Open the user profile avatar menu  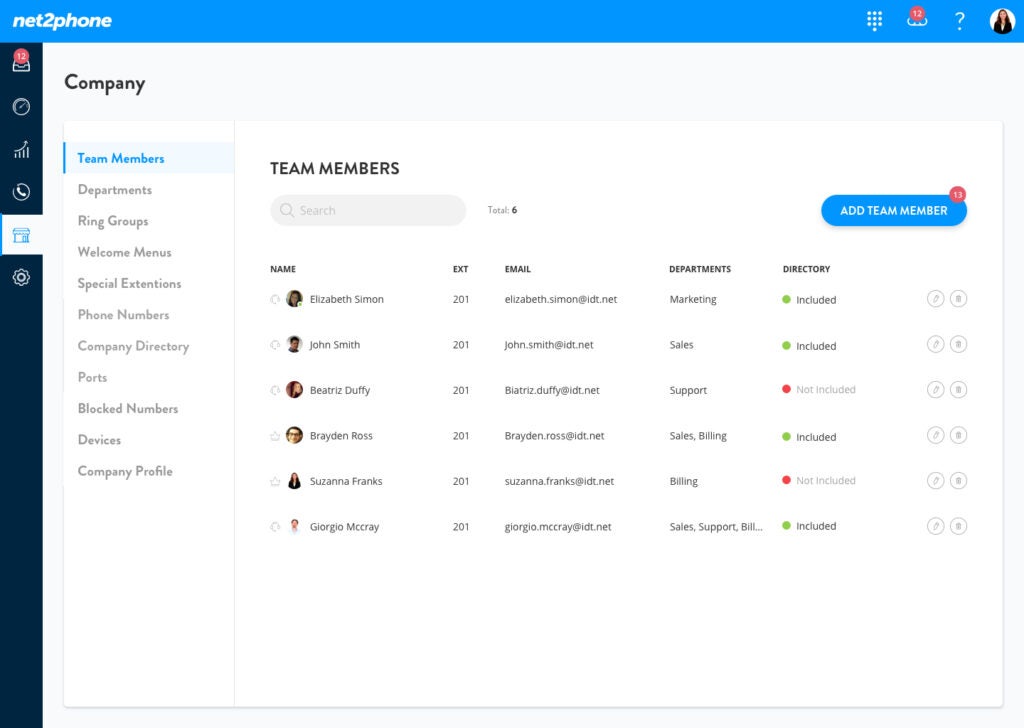point(1002,21)
